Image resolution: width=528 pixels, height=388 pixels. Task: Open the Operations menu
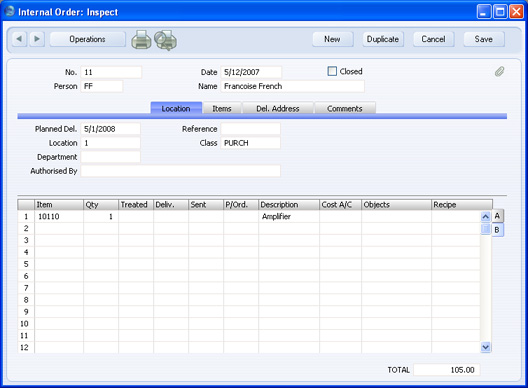[x=88, y=39]
